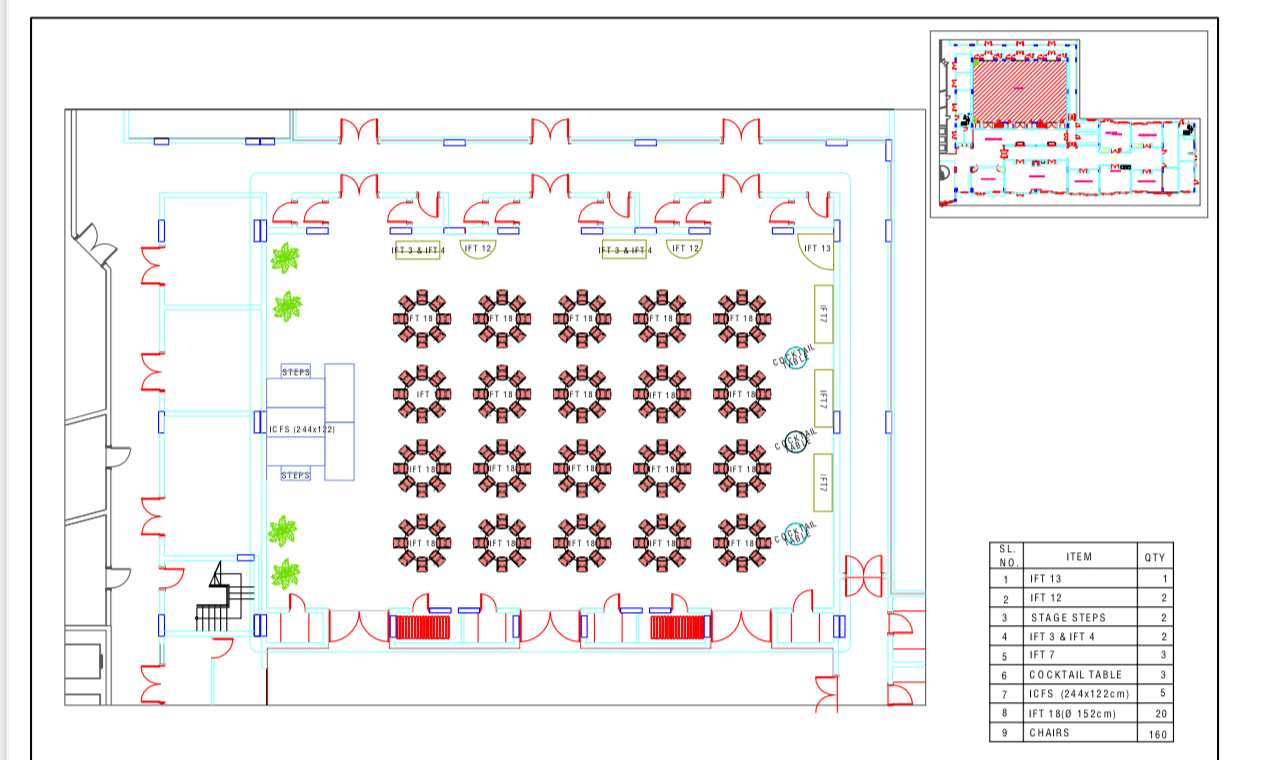
Task: Select the left IFT 3 & IFT 4 table
Action: coord(418,250)
